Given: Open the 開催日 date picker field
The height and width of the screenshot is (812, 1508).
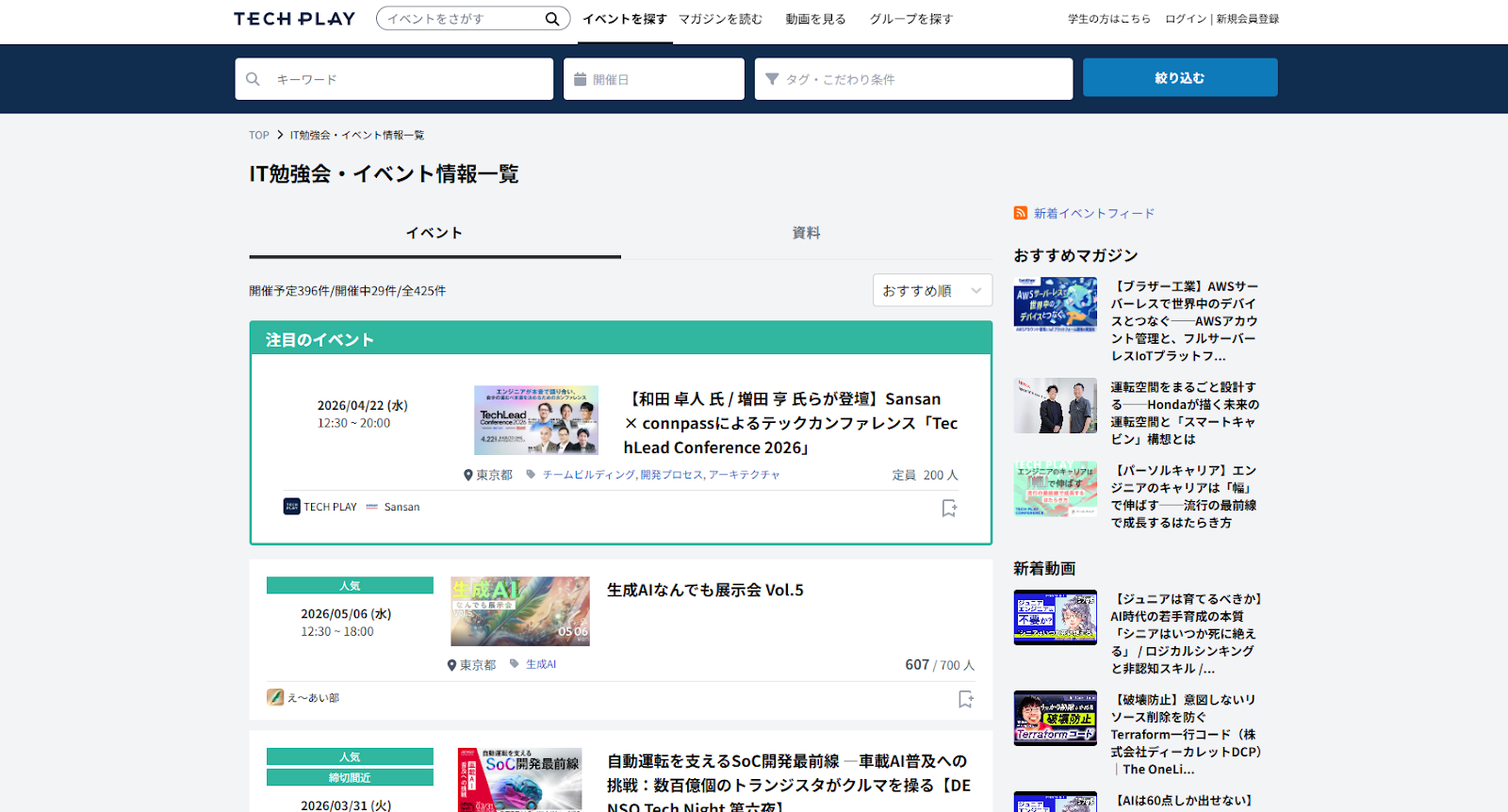Looking at the screenshot, I should 654,79.
